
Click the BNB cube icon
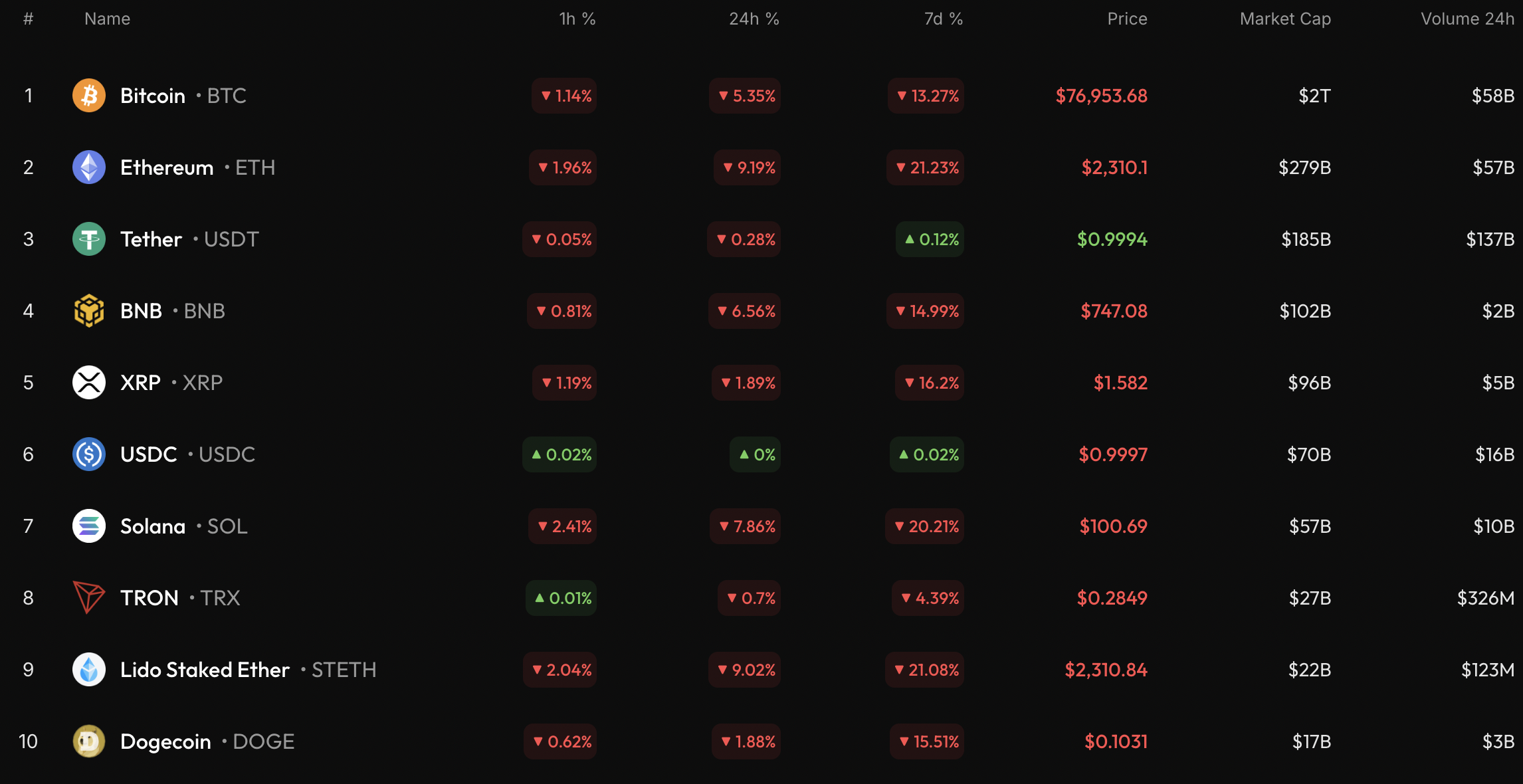click(89, 311)
